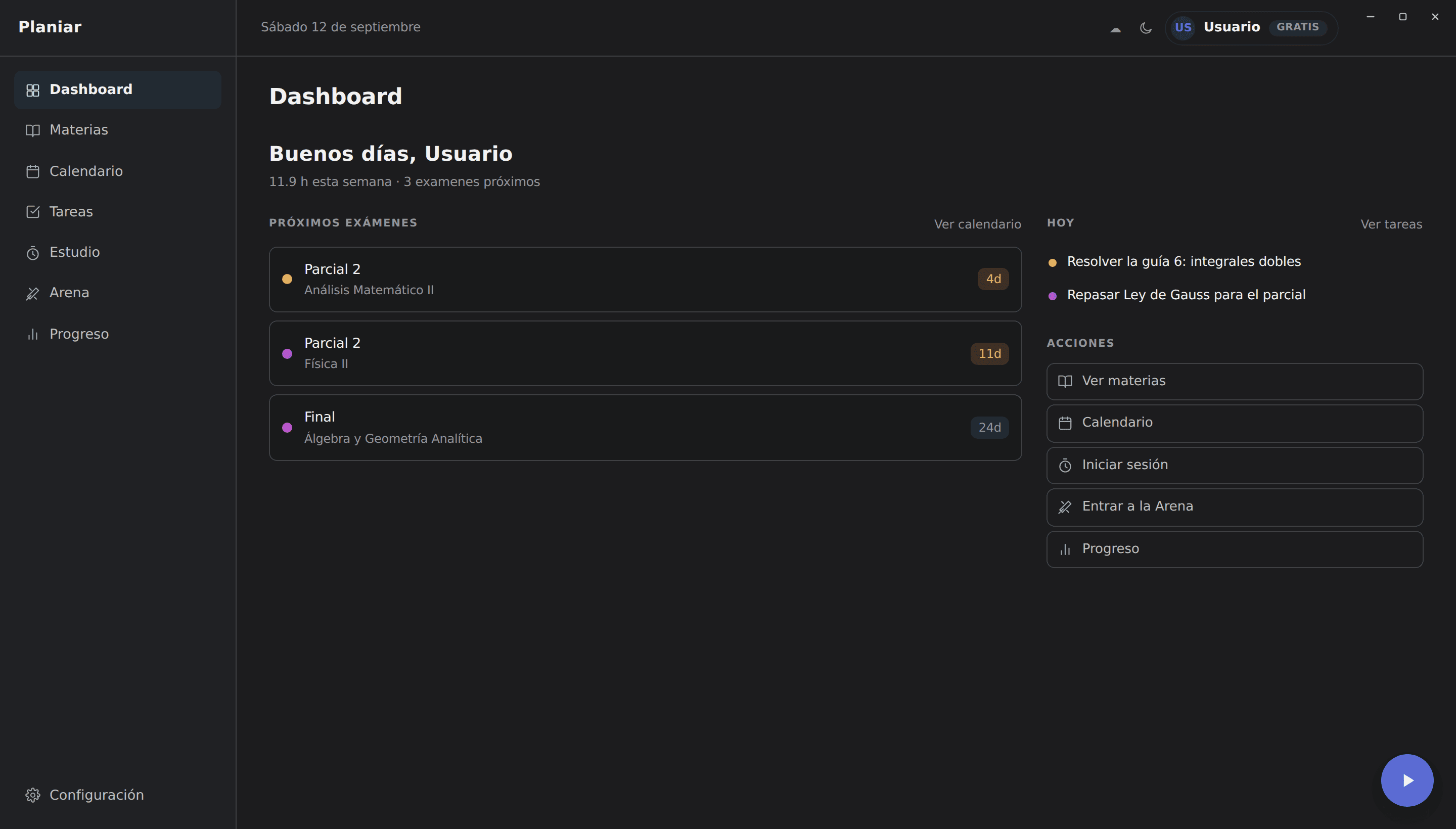Click the Estudio timer icon in sidebar
The image size is (1456, 829).
click(33, 253)
